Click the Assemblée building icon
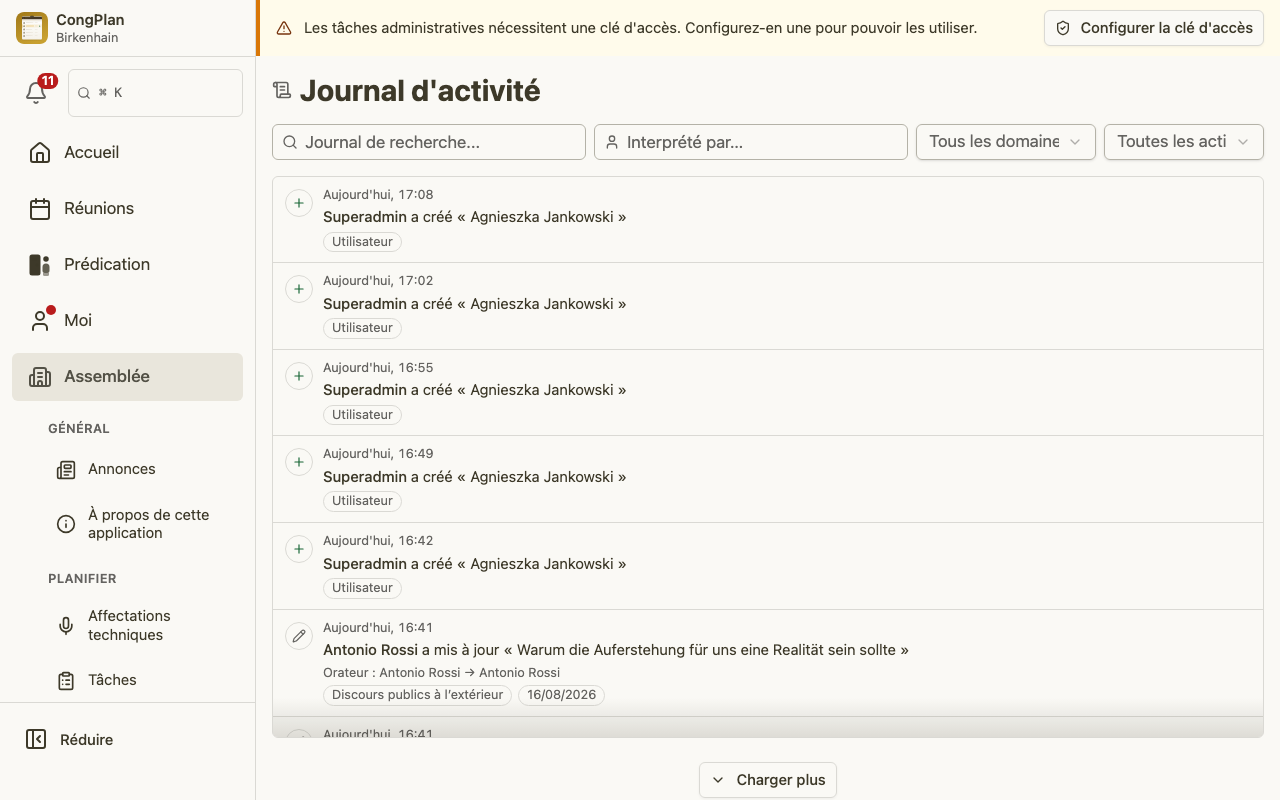The height and width of the screenshot is (800, 1280). click(x=40, y=376)
